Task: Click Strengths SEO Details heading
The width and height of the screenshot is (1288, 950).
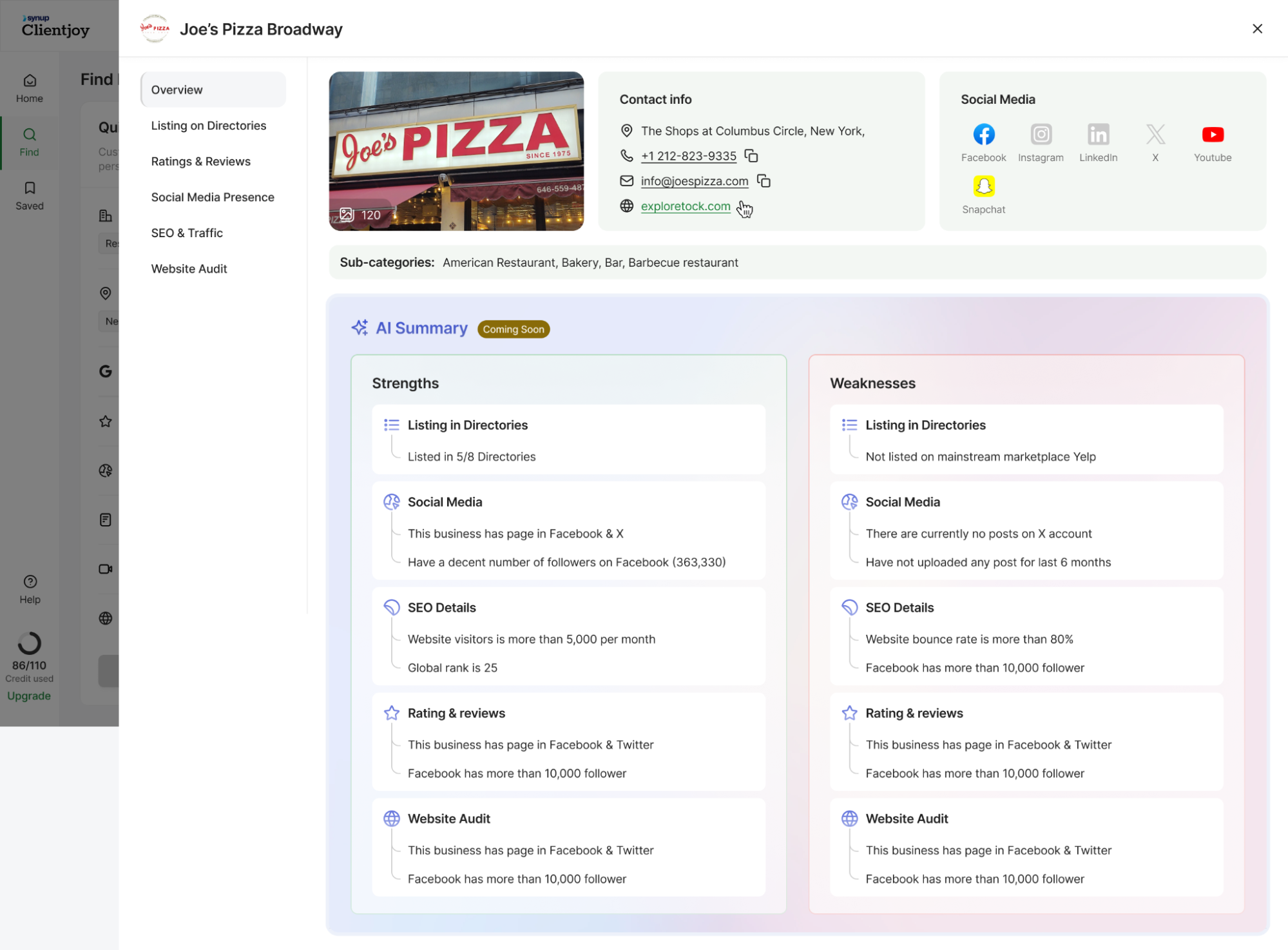Action: click(x=441, y=607)
